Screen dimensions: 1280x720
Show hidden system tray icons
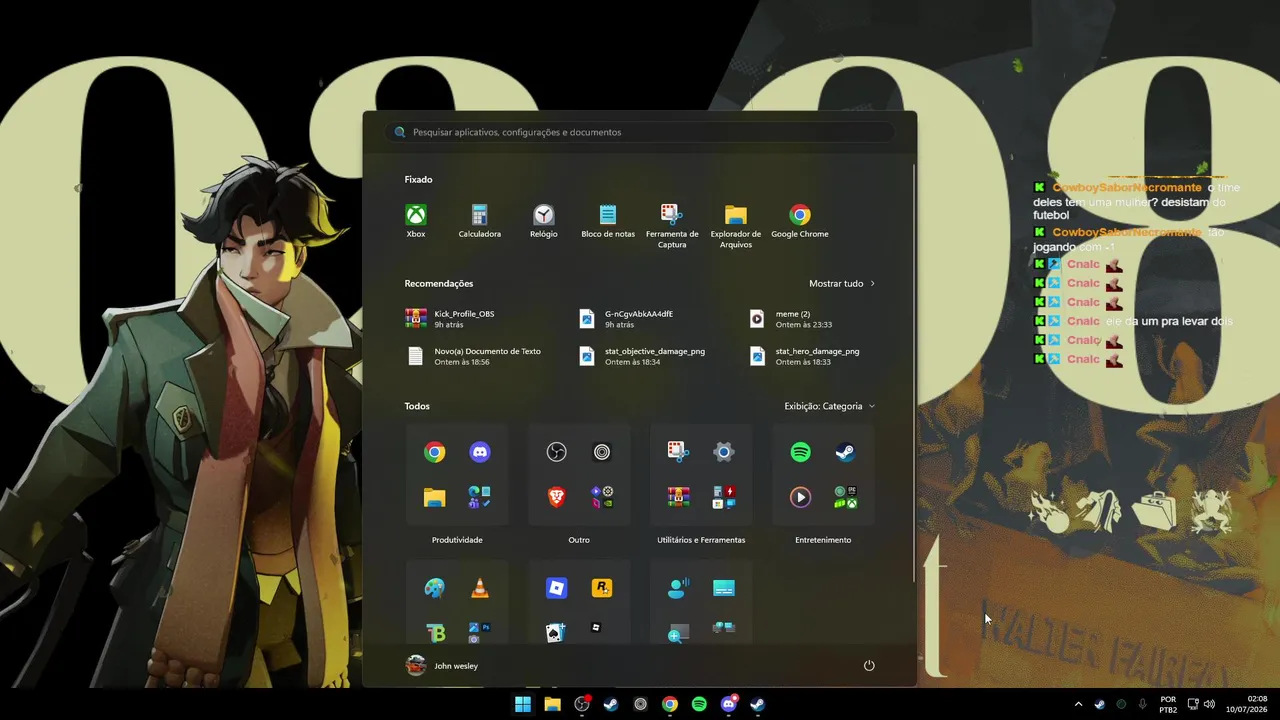(1078, 704)
